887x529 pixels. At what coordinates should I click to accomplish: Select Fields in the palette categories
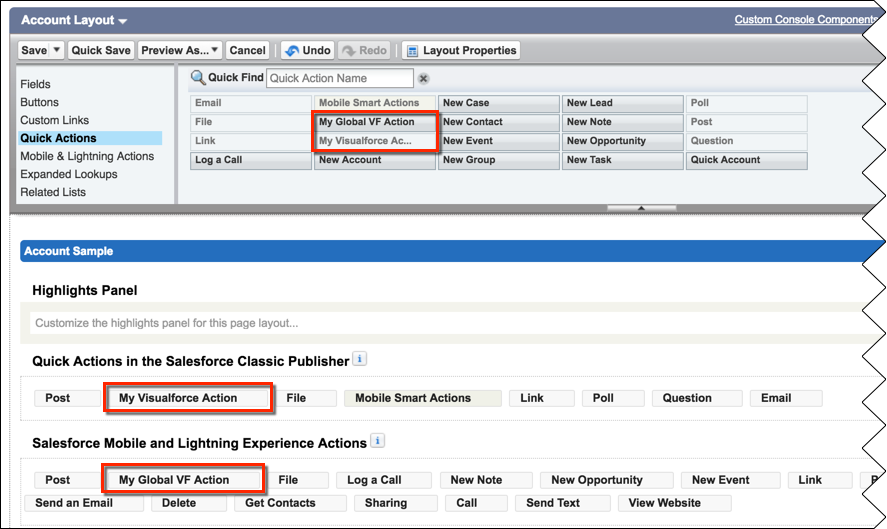tap(35, 84)
